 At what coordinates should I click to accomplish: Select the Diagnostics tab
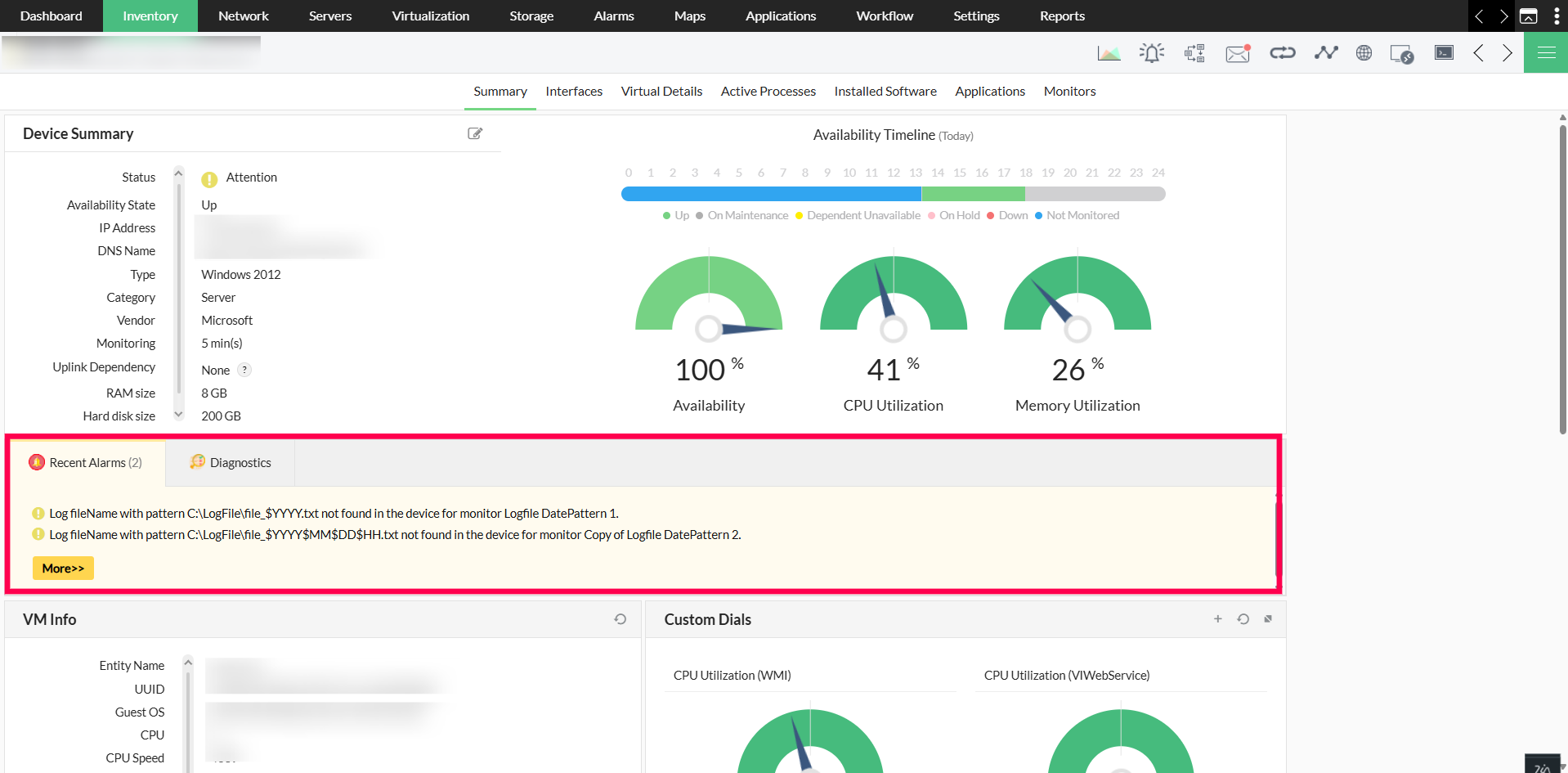(x=231, y=463)
